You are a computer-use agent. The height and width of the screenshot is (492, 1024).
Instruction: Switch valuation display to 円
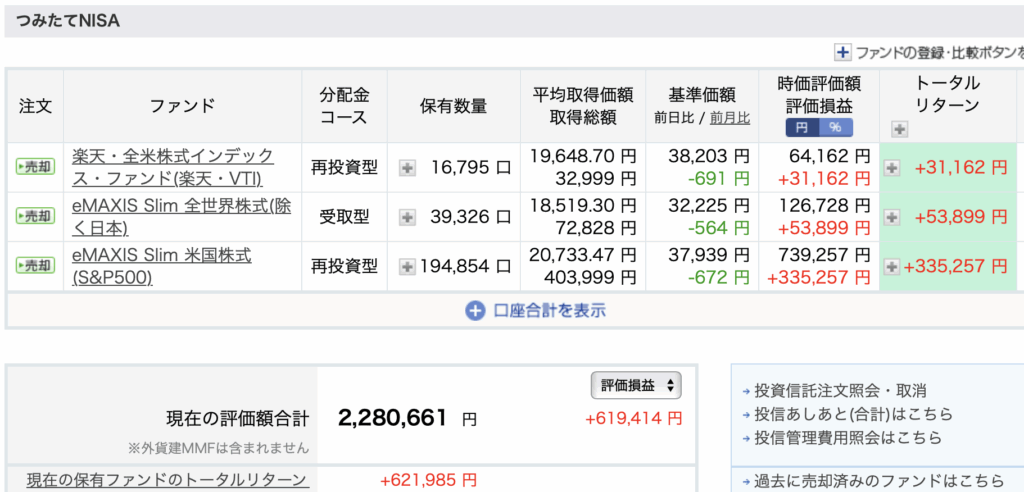click(802, 127)
